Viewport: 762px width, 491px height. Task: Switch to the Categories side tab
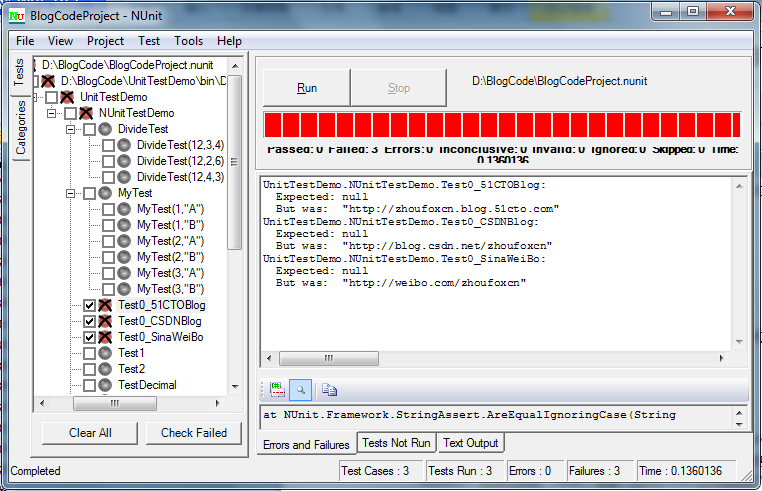(20, 128)
